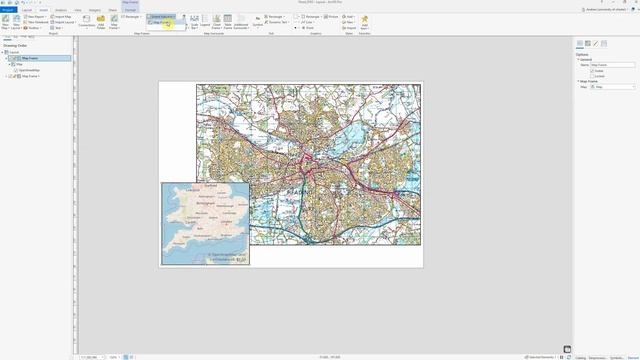Click the Additional Surrounds icon
Image resolution: width=640 pixels, height=360 pixels.
[241, 22]
